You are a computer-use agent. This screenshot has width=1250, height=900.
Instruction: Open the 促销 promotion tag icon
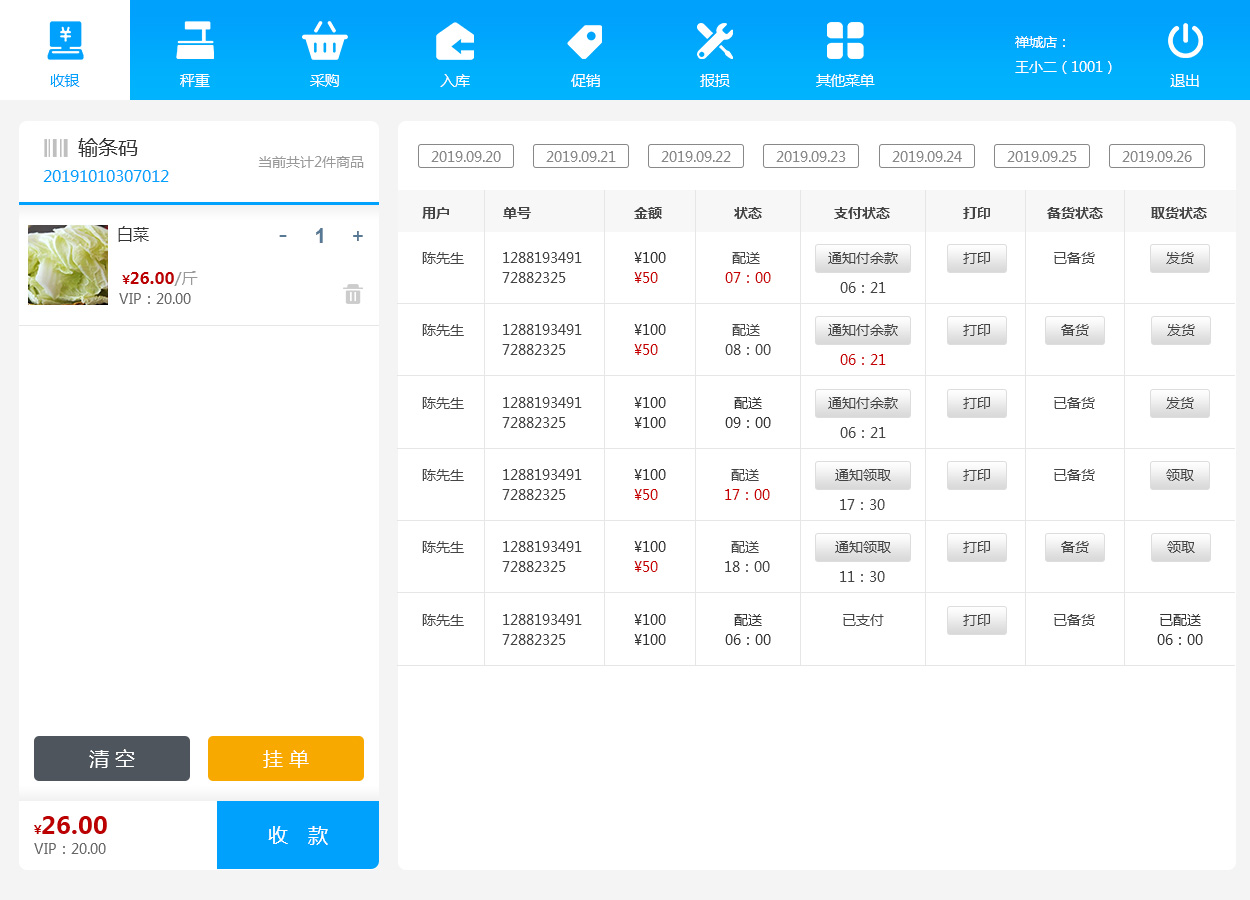coord(585,42)
